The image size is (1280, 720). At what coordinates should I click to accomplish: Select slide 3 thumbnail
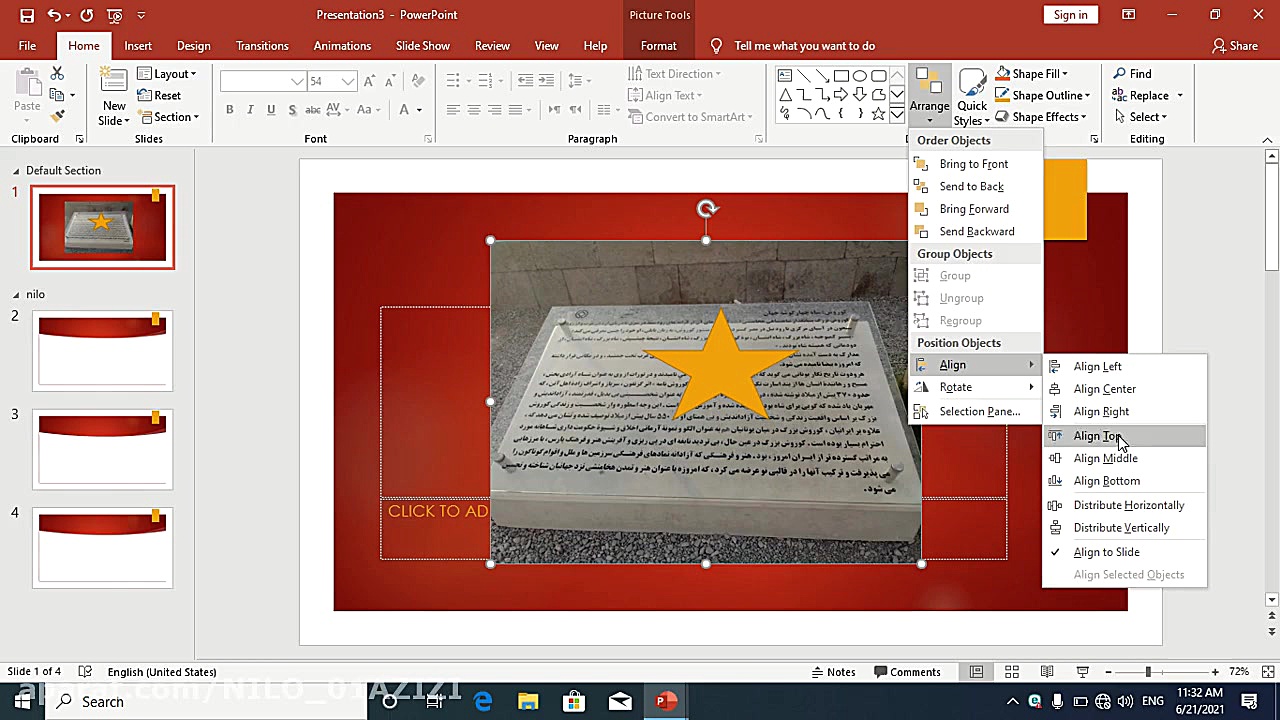click(102, 448)
